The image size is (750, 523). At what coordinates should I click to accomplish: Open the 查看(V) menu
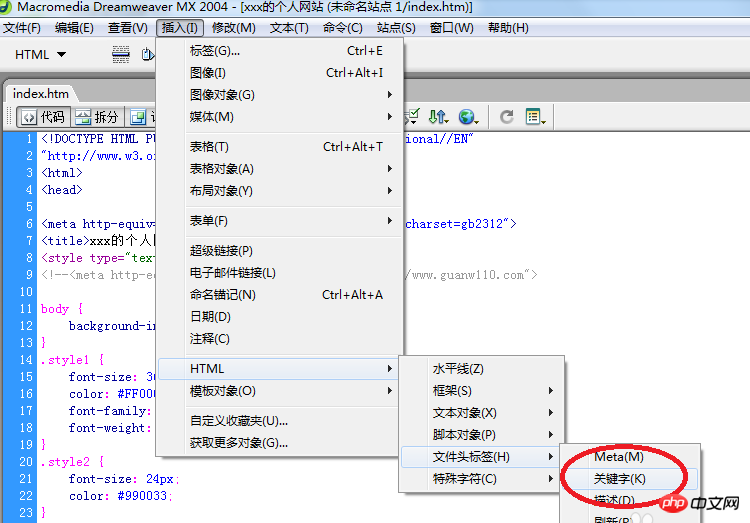point(128,28)
